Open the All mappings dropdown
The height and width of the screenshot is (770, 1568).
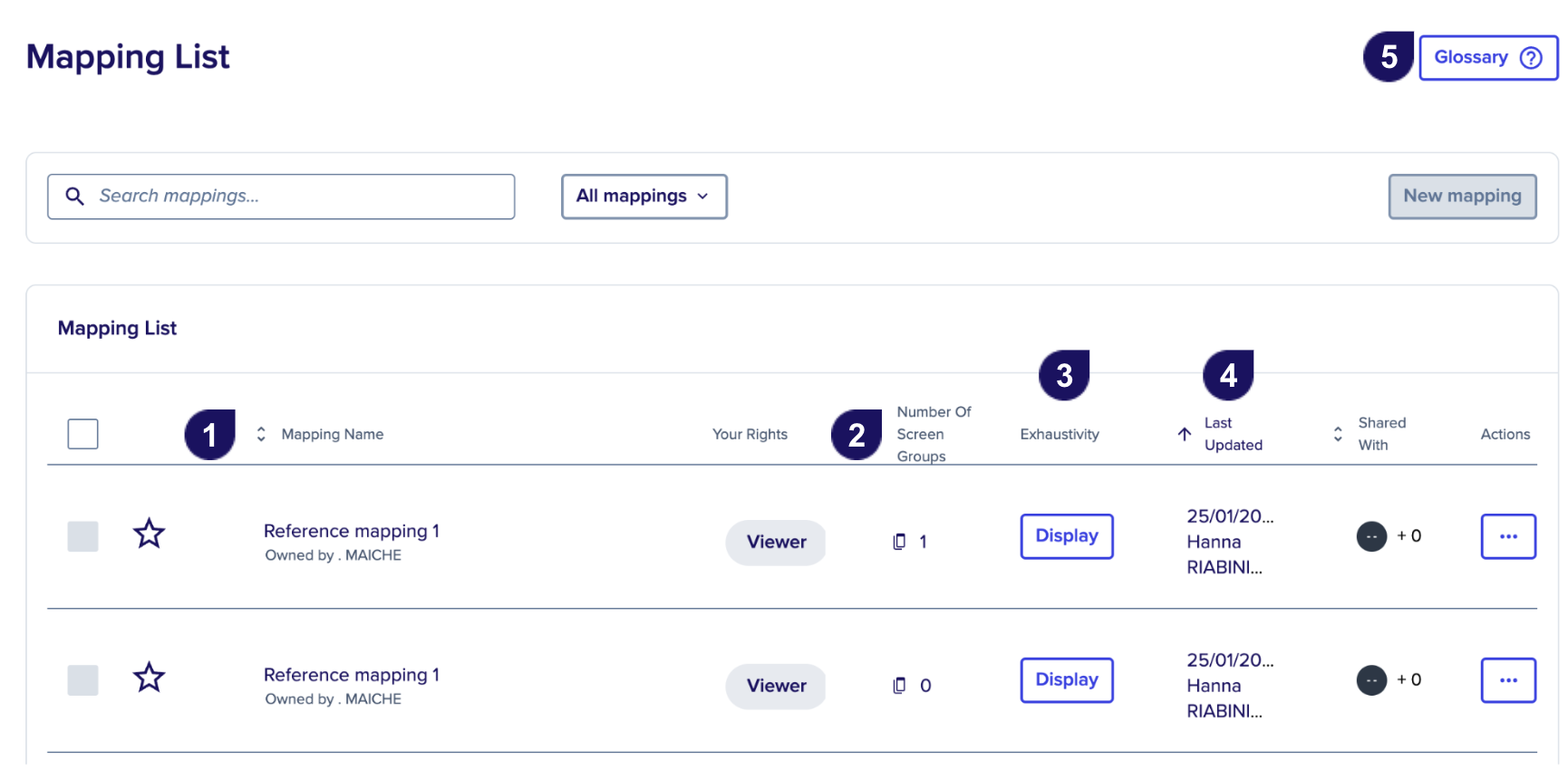pyautogui.click(x=644, y=197)
